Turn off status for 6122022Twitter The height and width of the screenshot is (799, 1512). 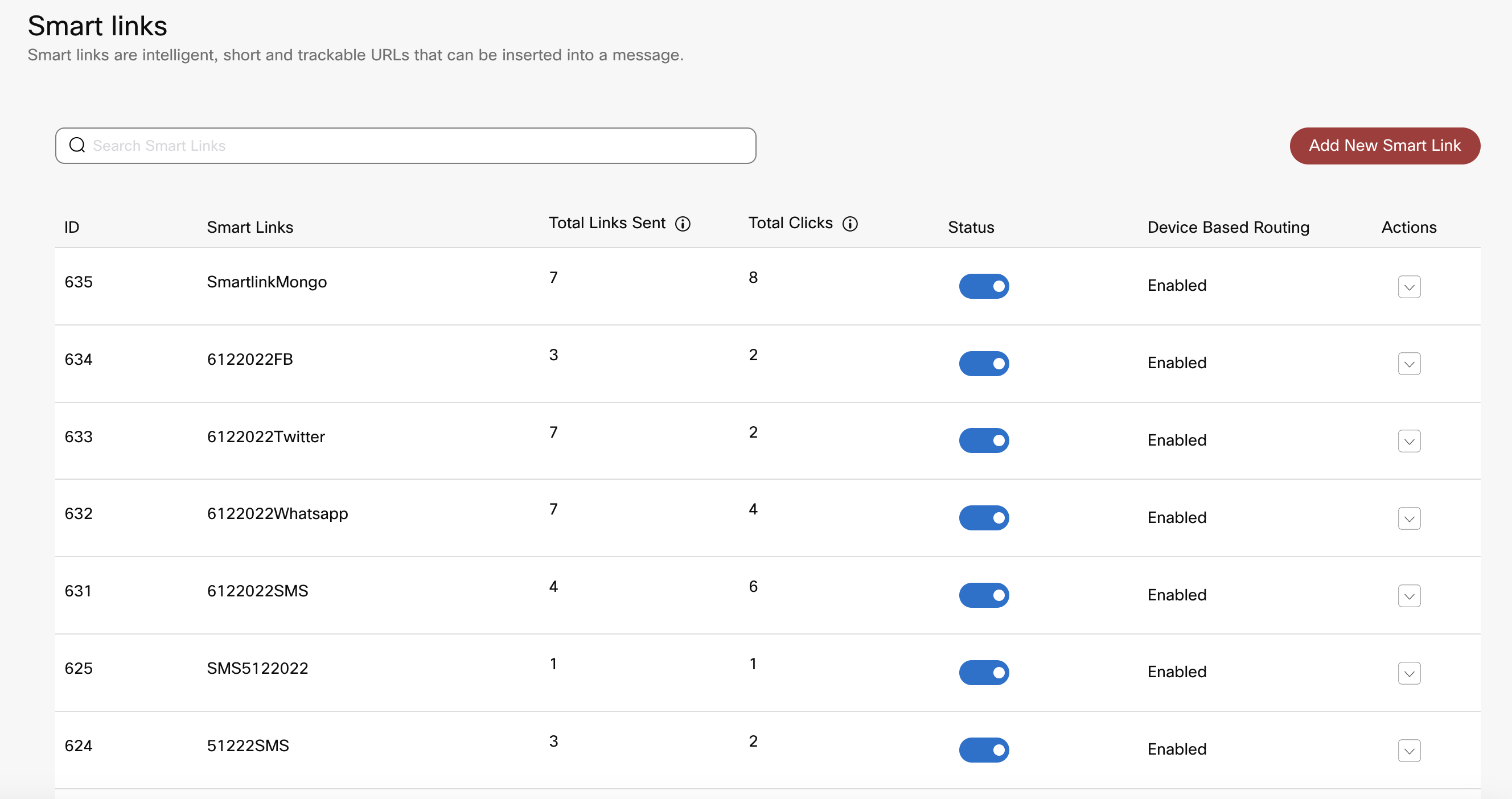coord(984,440)
